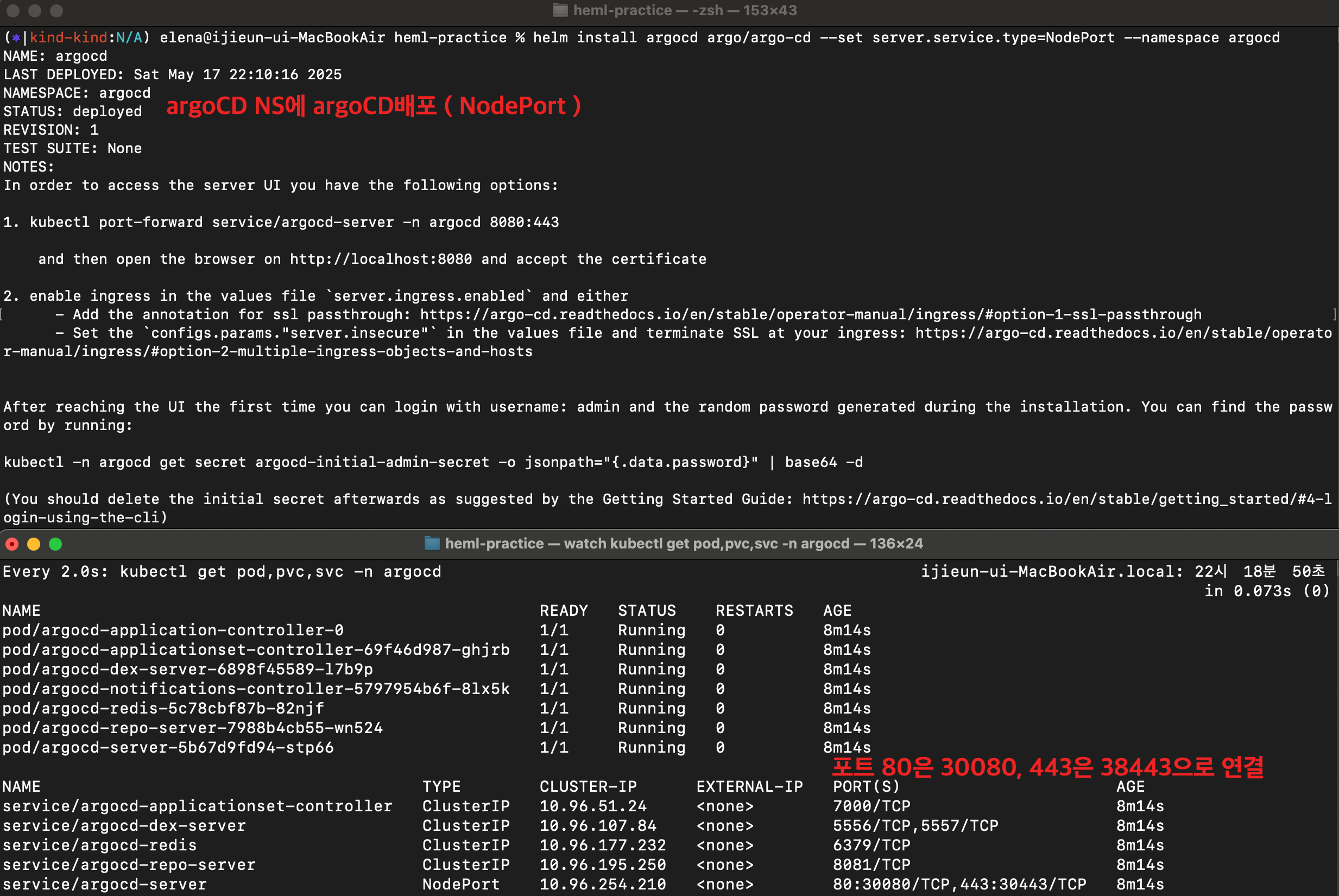
Task: Click the 'pod/argocd-redis-5c78cbf87b-82njf' row name
Action: pyautogui.click(x=163, y=708)
